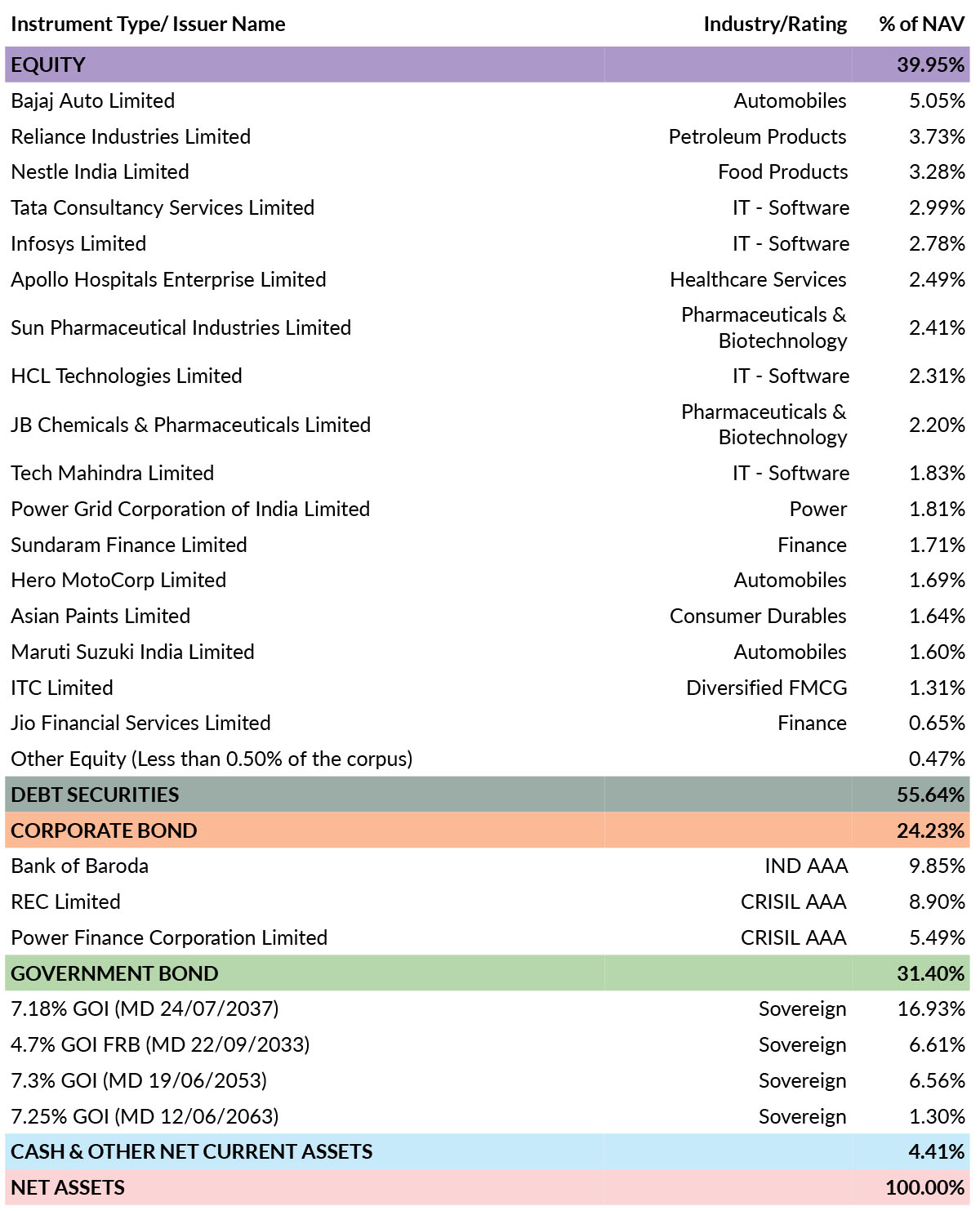Screen dimensions: 980x1211
Task: Select the GOVERNMENT BOND green header row
Action: (488, 973)
